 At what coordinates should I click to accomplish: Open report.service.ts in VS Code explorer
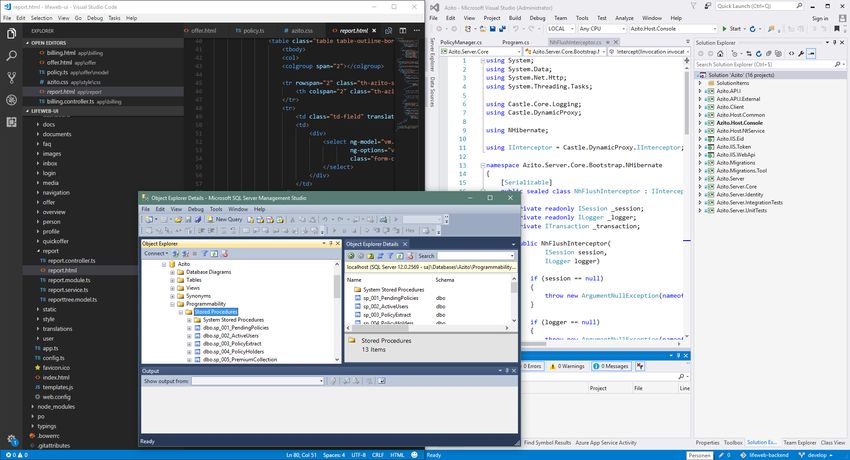tap(68, 290)
